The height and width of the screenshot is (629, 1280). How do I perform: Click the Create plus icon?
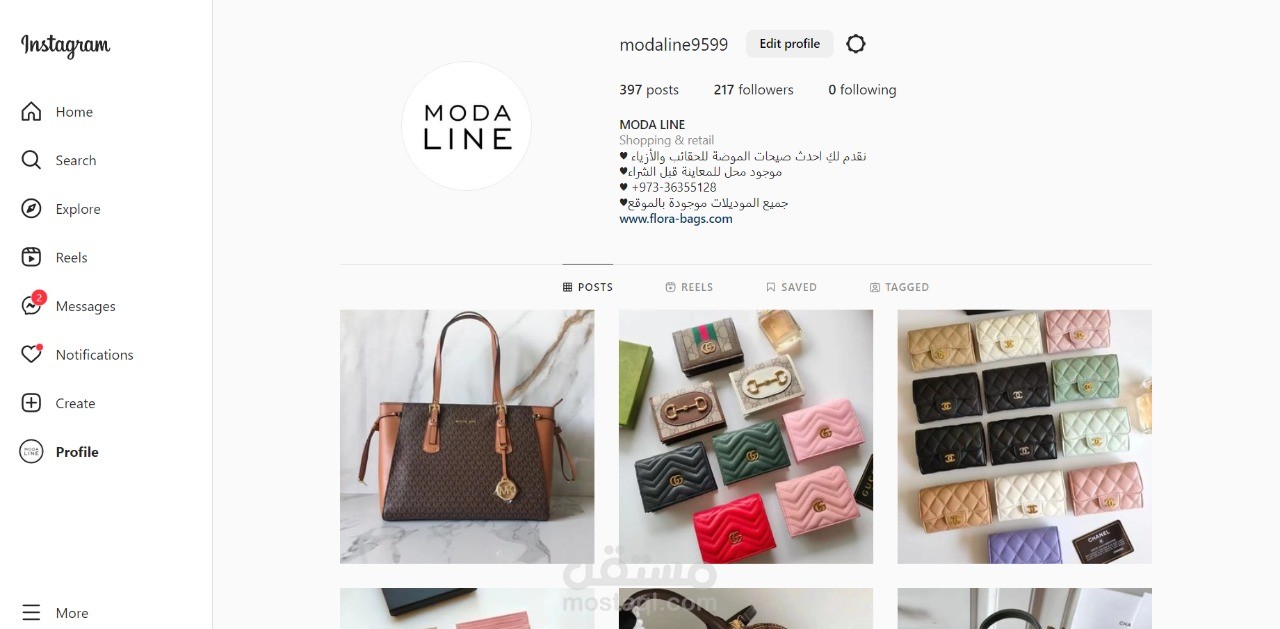click(x=31, y=403)
